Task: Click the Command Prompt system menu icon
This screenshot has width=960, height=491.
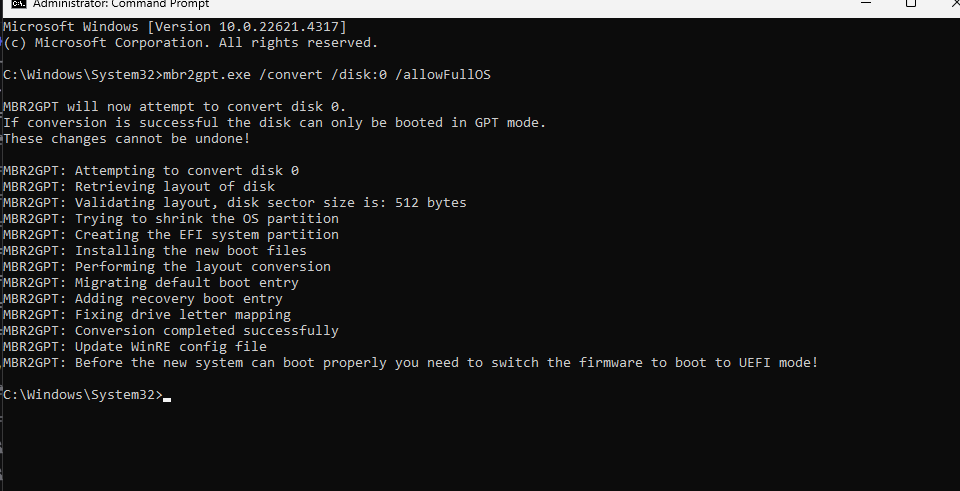Action: (x=17, y=4)
